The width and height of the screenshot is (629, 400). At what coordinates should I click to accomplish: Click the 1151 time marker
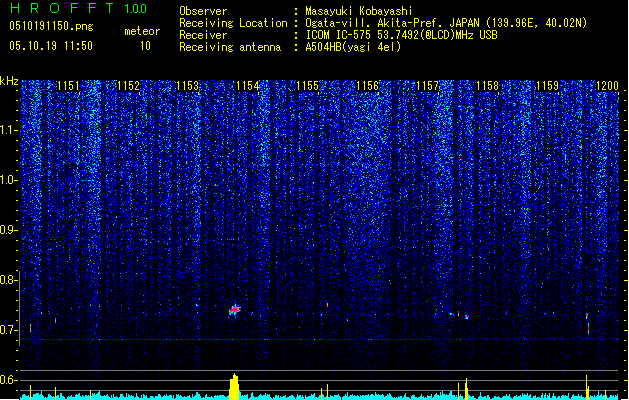pyautogui.click(x=68, y=86)
